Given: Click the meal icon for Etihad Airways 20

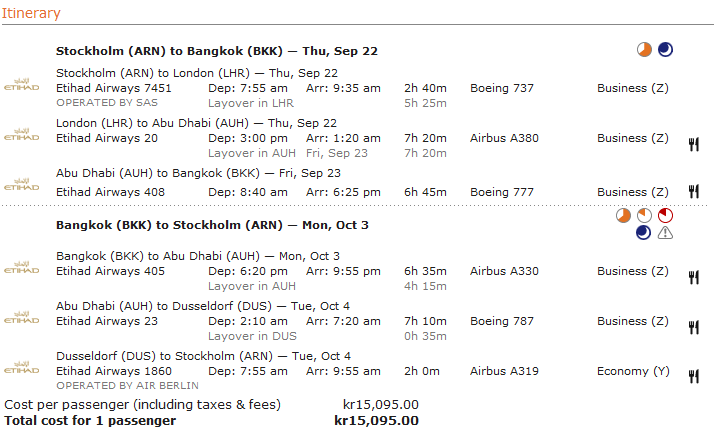Looking at the screenshot, I should [x=693, y=145].
